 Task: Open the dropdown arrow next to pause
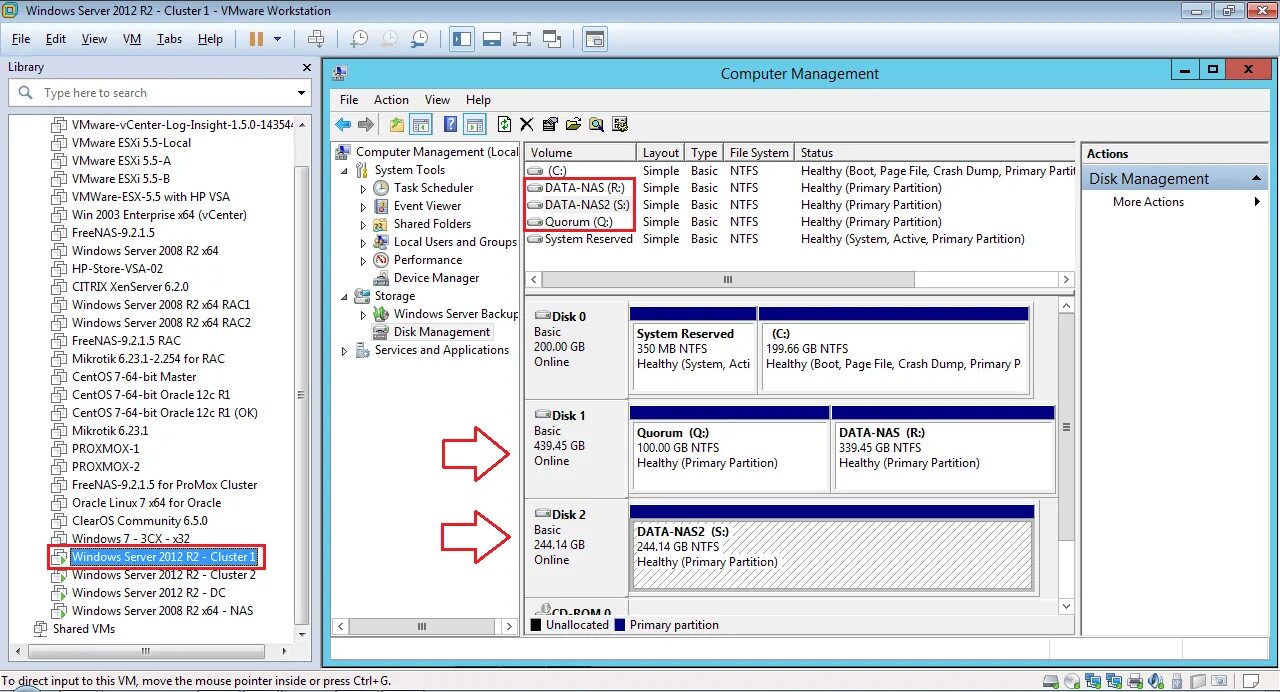[277, 39]
